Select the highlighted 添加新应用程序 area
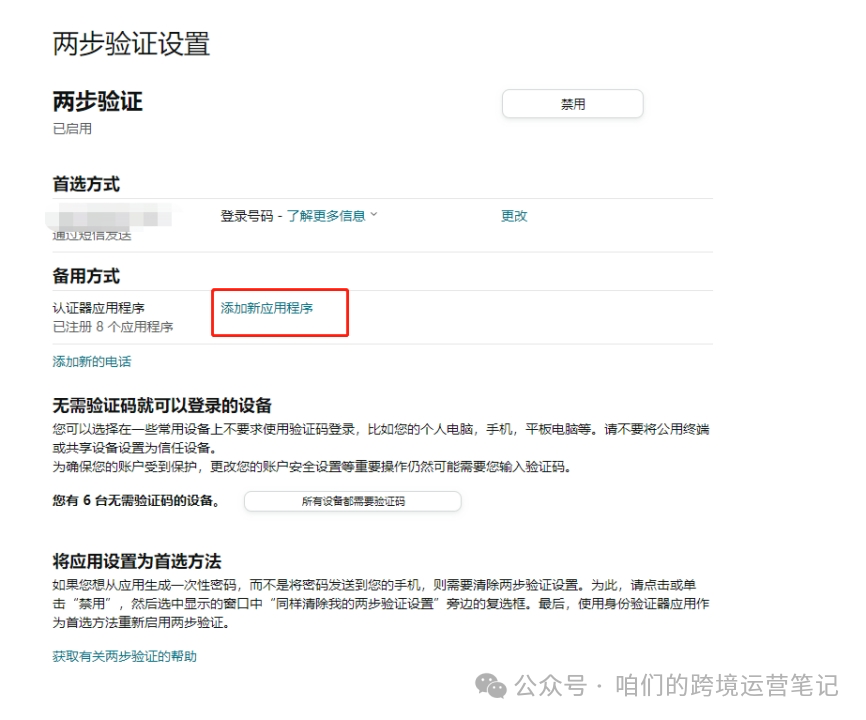The image size is (866, 720). pyautogui.click(x=279, y=312)
